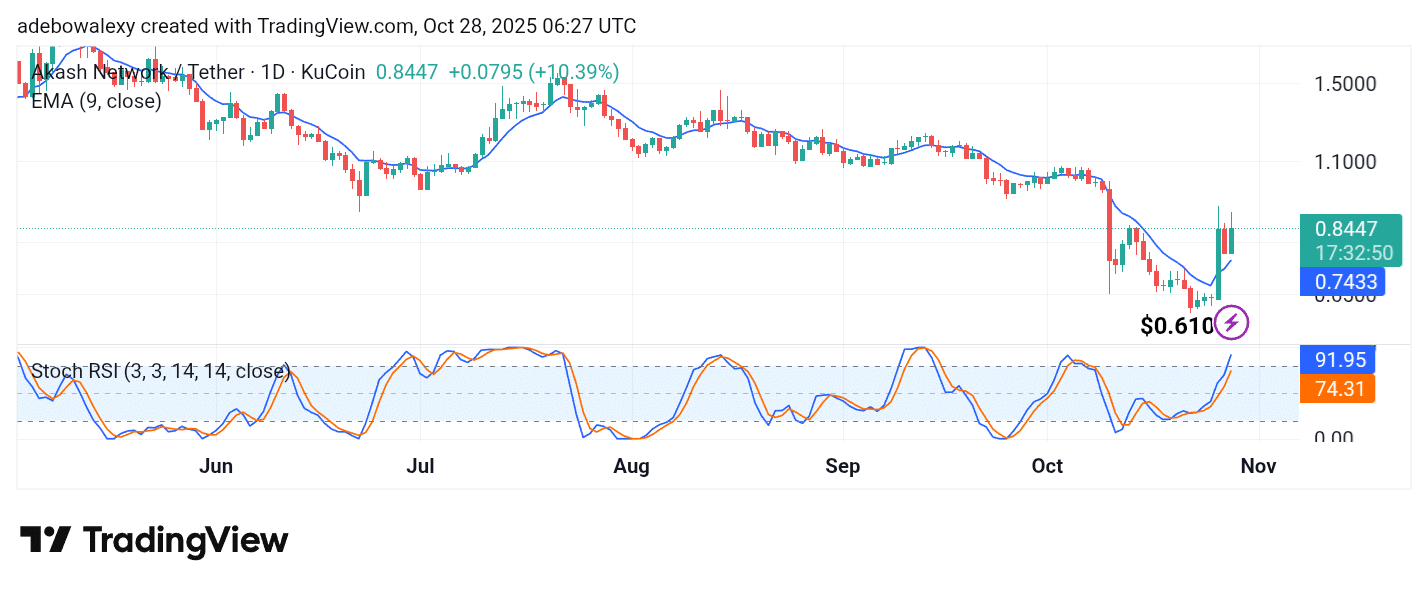Select the Oct label on the time axis
The width and height of the screenshot is (1428, 591).
1047,466
